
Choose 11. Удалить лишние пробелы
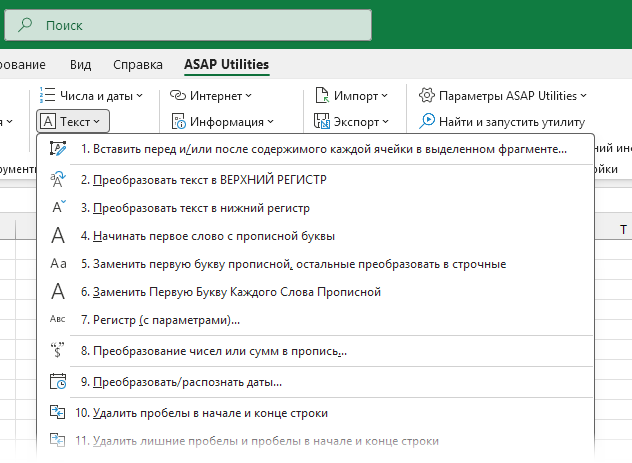(x=315, y=441)
